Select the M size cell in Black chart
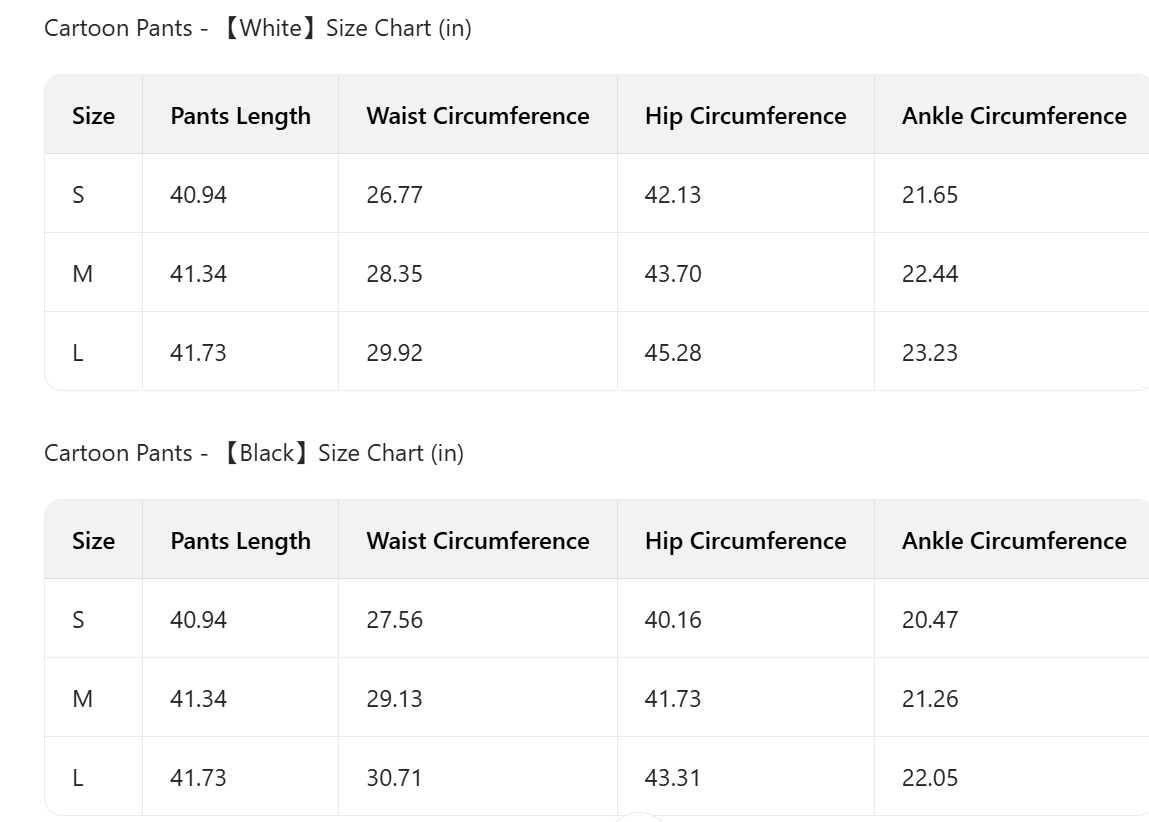Screen dimensions: 1149x822 82,699
